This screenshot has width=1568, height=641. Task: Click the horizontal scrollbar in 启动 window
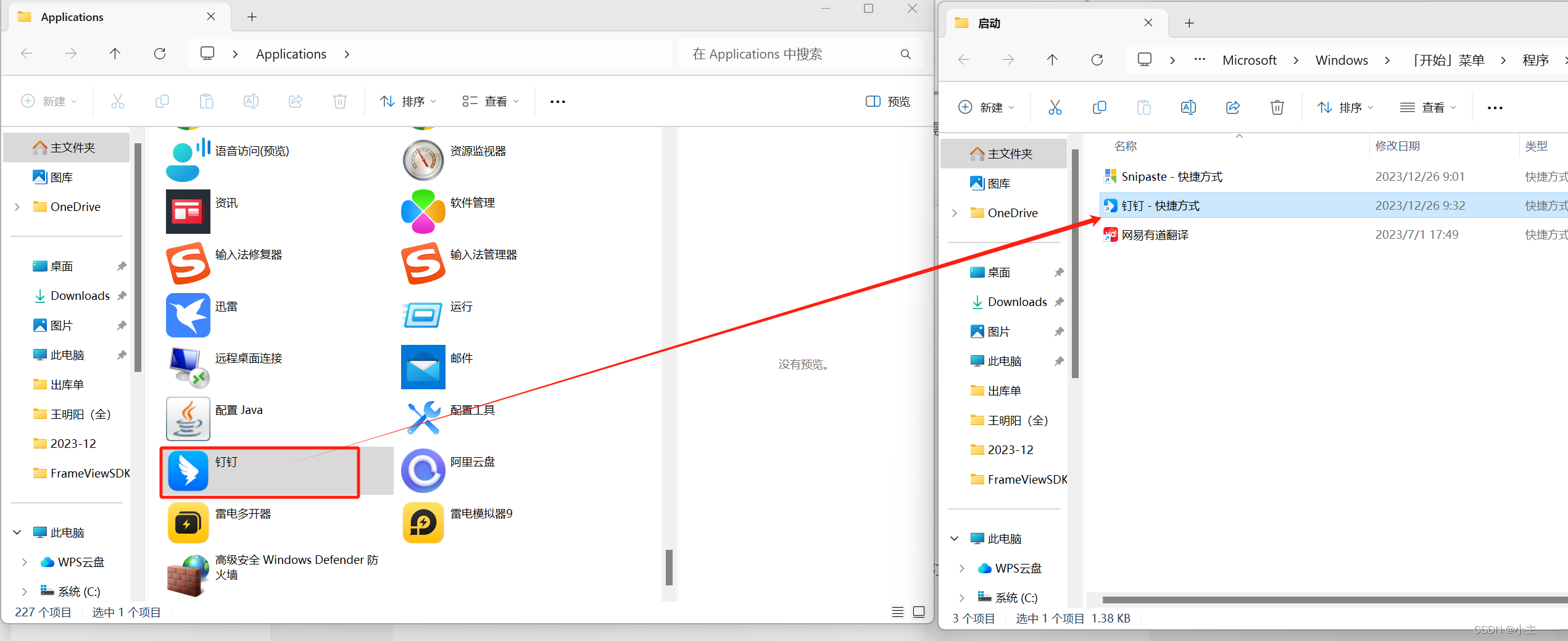[x=1335, y=600]
